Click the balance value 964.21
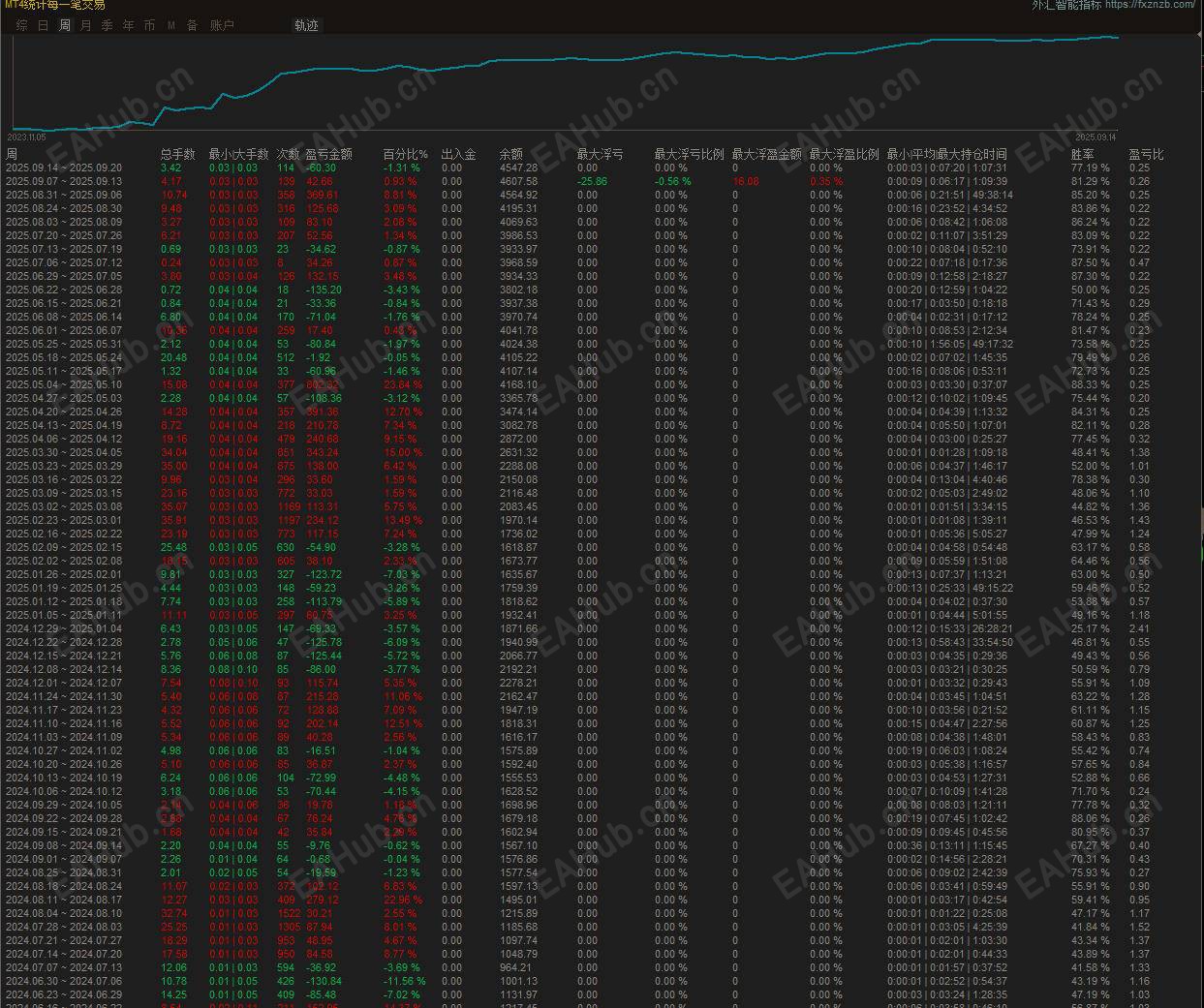The width and height of the screenshot is (1204, 1008). (515, 967)
